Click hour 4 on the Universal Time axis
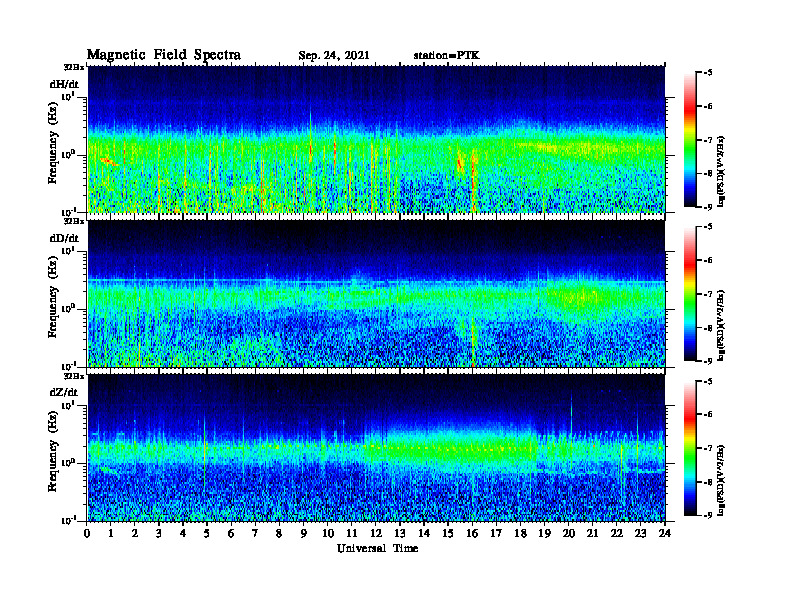The width and height of the screenshot is (792, 612). click(183, 534)
